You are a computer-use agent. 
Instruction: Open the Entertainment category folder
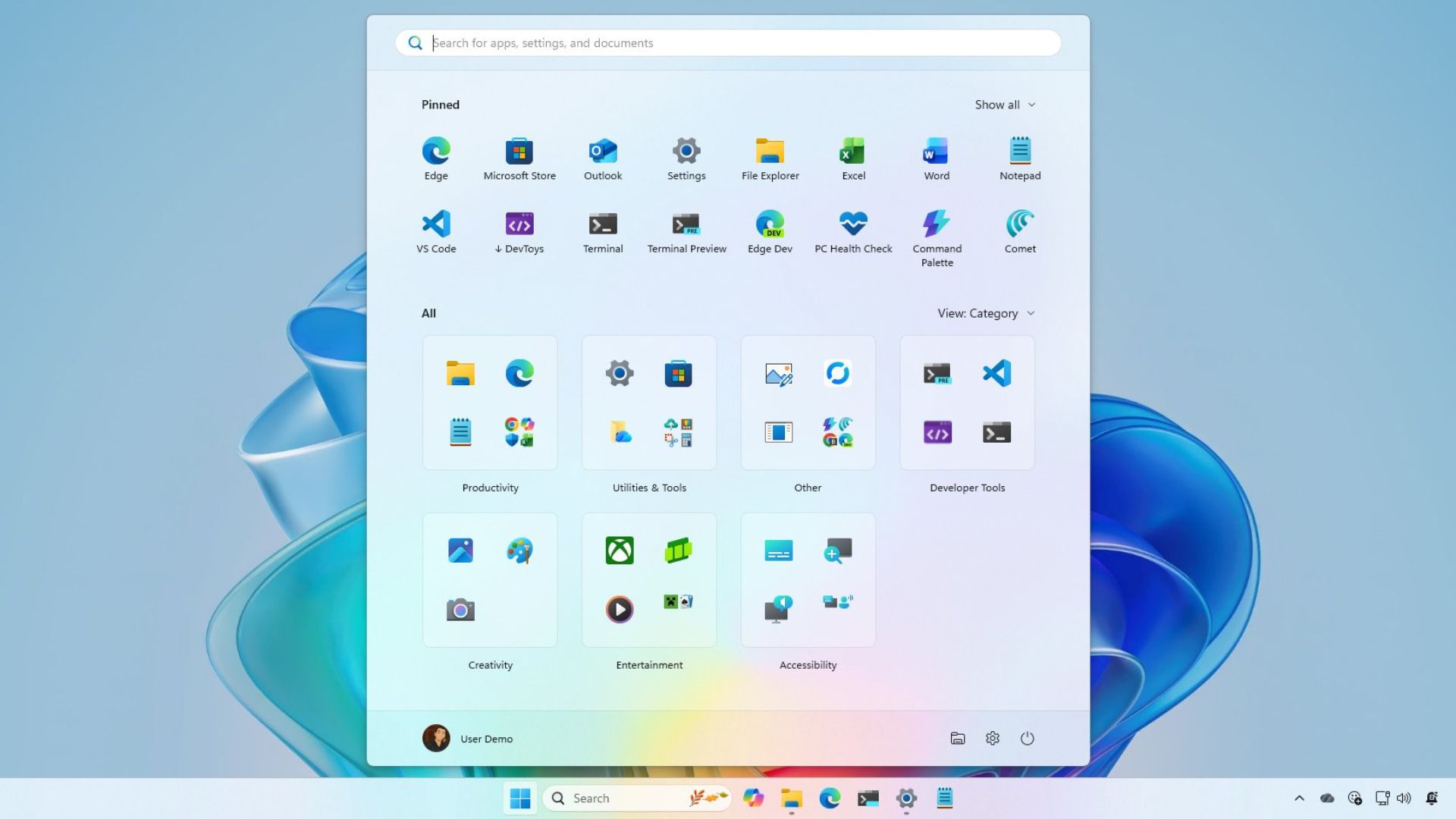pyautogui.click(x=648, y=579)
